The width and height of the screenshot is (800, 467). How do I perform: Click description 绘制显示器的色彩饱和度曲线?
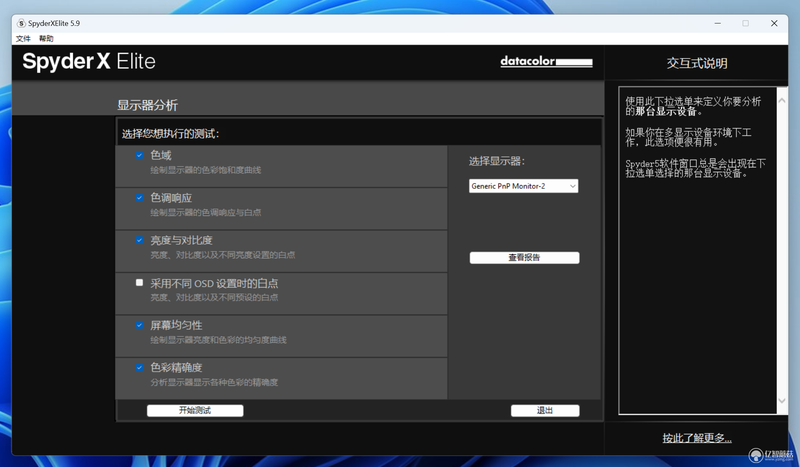(206, 170)
